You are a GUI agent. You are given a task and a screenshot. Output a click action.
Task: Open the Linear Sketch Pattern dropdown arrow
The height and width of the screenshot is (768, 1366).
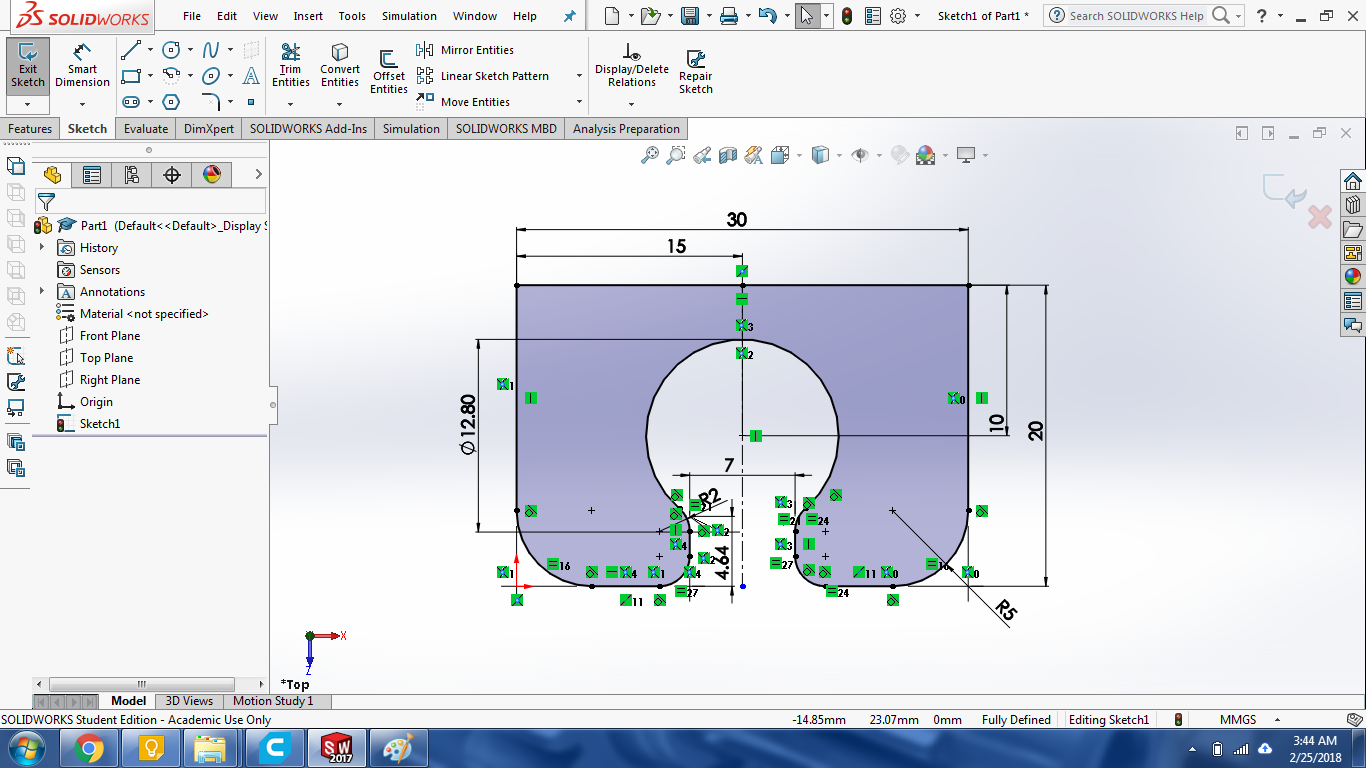(x=579, y=76)
